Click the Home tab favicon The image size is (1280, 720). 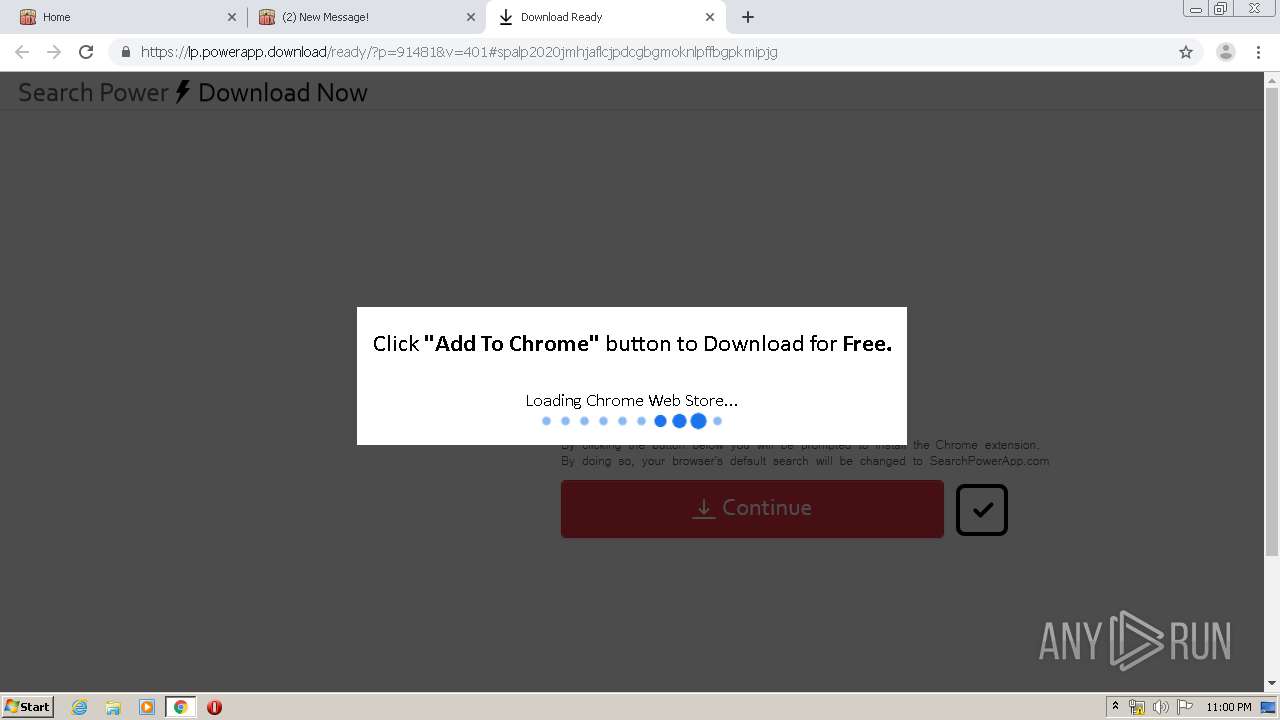pos(28,17)
